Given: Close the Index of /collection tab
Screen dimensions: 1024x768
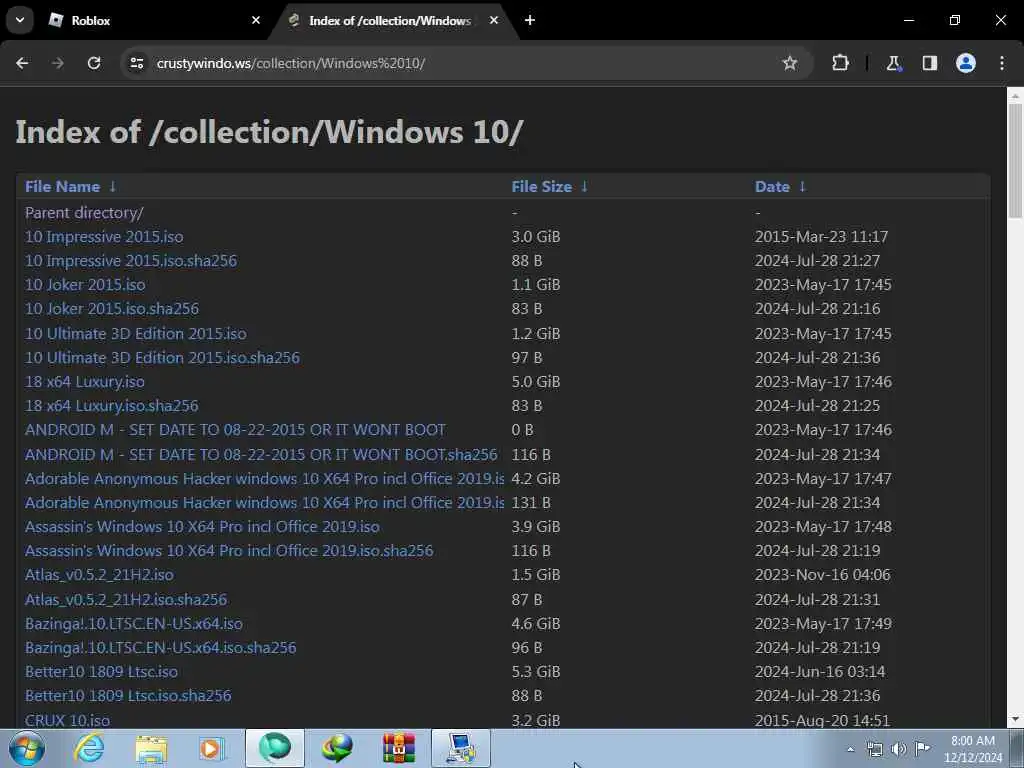Looking at the screenshot, I should (x=494, y=20).
